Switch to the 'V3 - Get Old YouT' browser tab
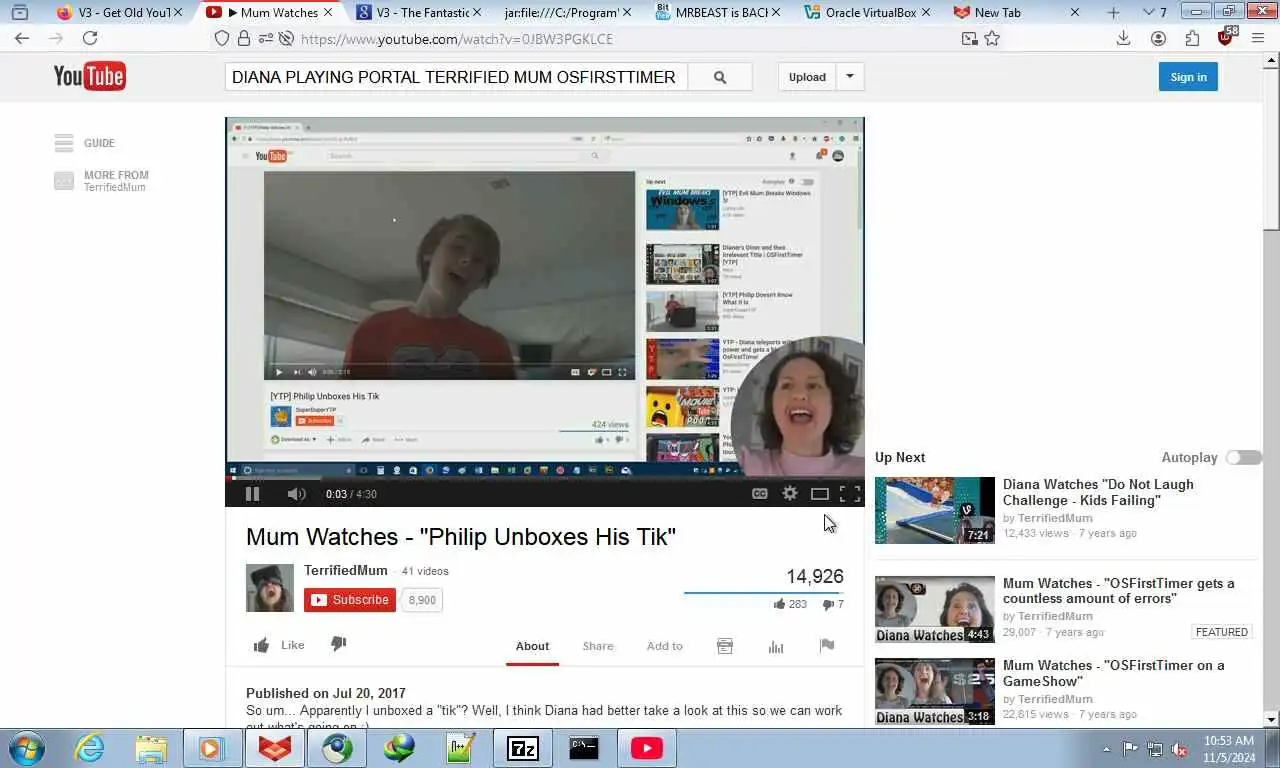The image size is (1280, 768). point(120,12)
